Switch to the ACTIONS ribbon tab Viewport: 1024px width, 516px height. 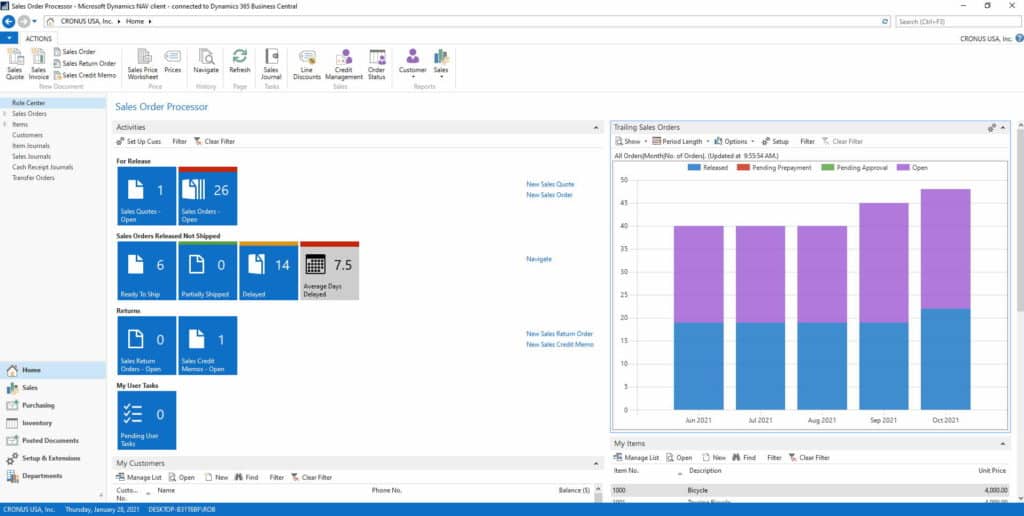[39, 39]
